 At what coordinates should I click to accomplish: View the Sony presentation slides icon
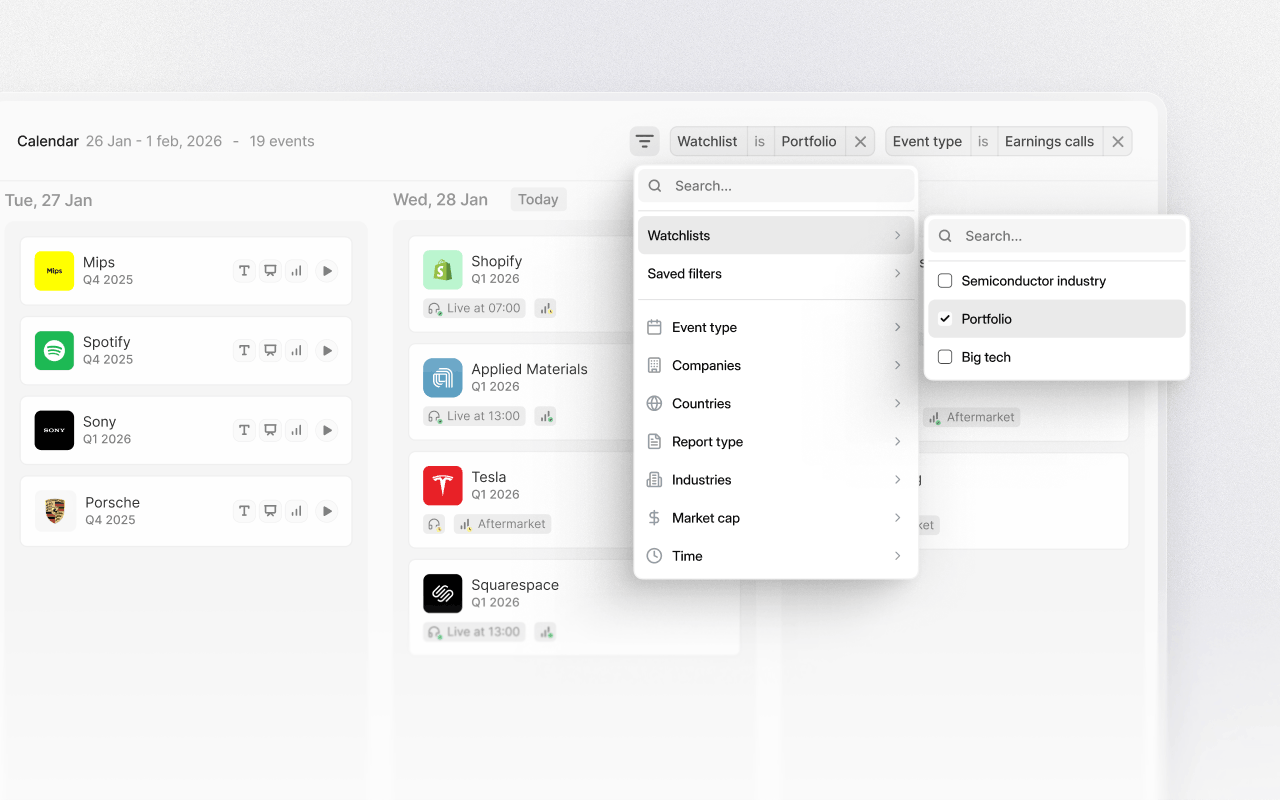270,430
